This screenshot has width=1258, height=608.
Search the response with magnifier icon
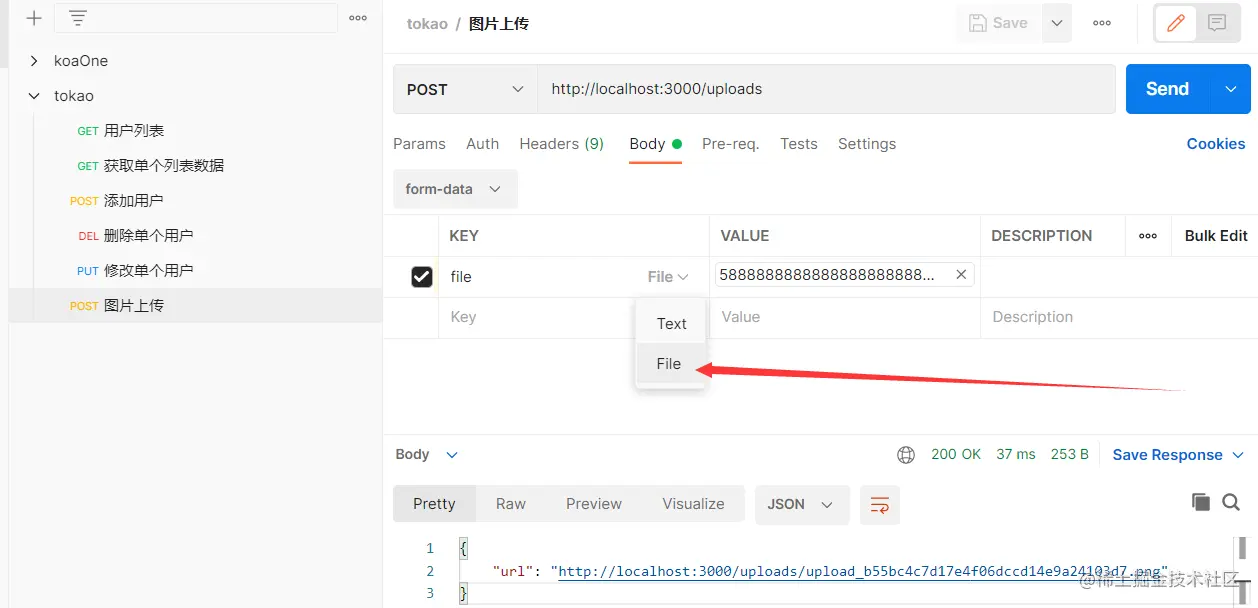[1231, 503]
